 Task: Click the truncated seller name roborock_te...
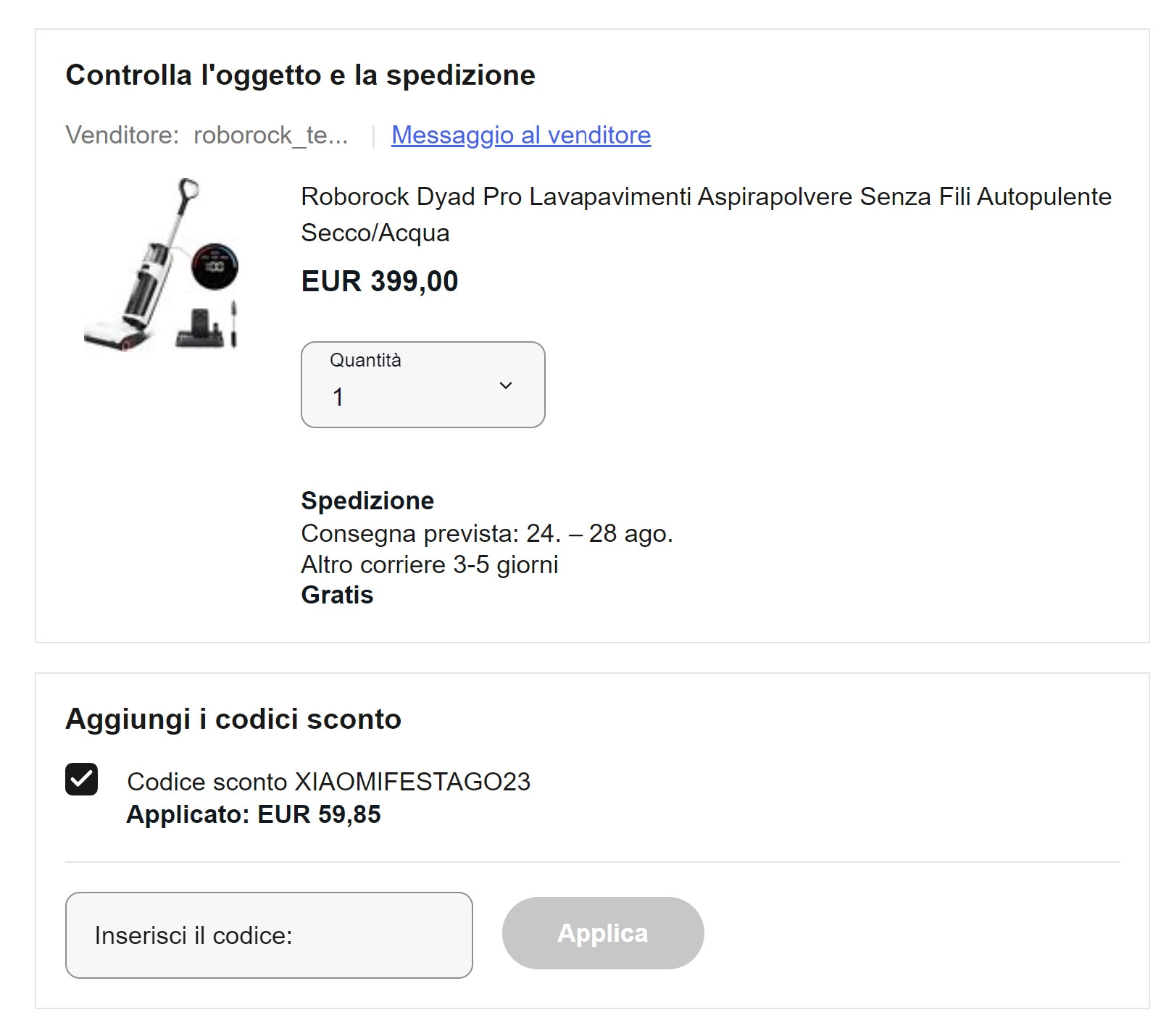(270, 135)
